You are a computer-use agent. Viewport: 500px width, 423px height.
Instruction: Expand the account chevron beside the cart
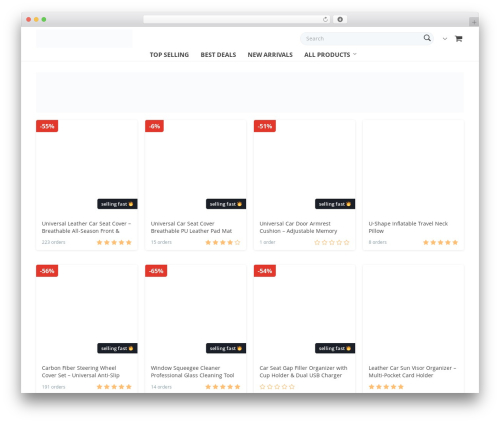coord(445,39)
